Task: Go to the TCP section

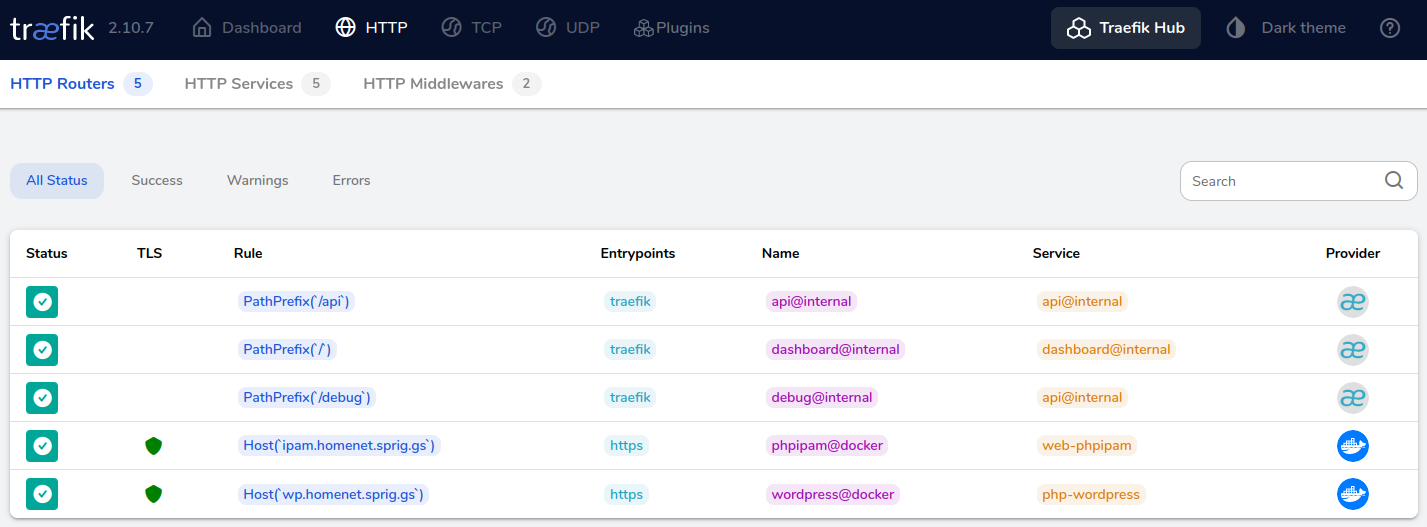Action: (x=471, y=28)
